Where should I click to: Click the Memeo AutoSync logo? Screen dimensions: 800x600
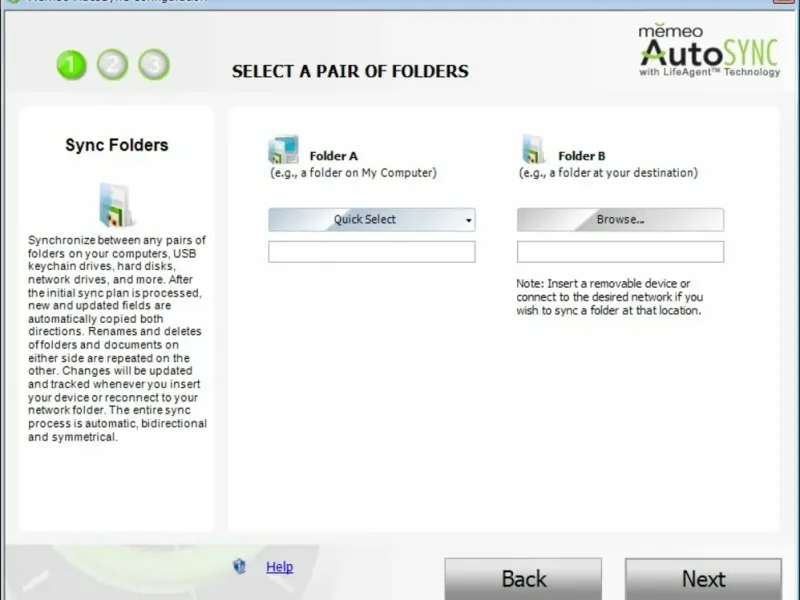[x=710, y=51]
